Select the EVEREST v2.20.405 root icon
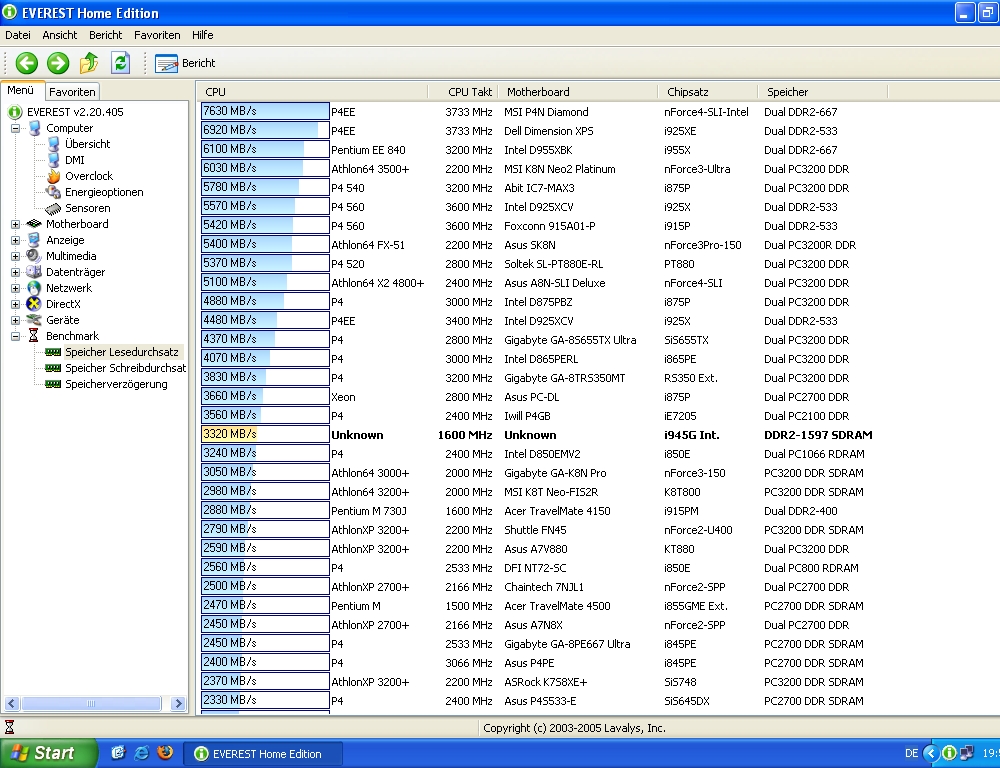Screen dimensions: 1000x768 [x=15, y=112]
